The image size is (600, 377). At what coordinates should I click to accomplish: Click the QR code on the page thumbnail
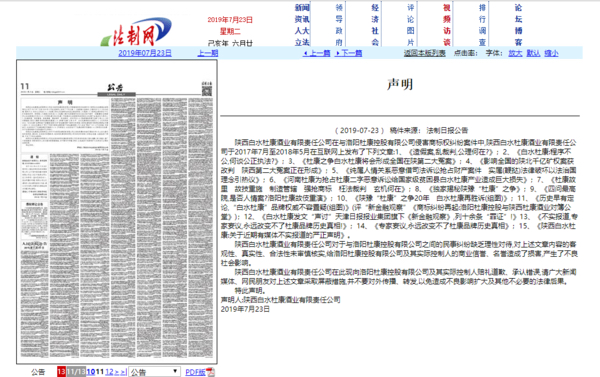(207, 91)
